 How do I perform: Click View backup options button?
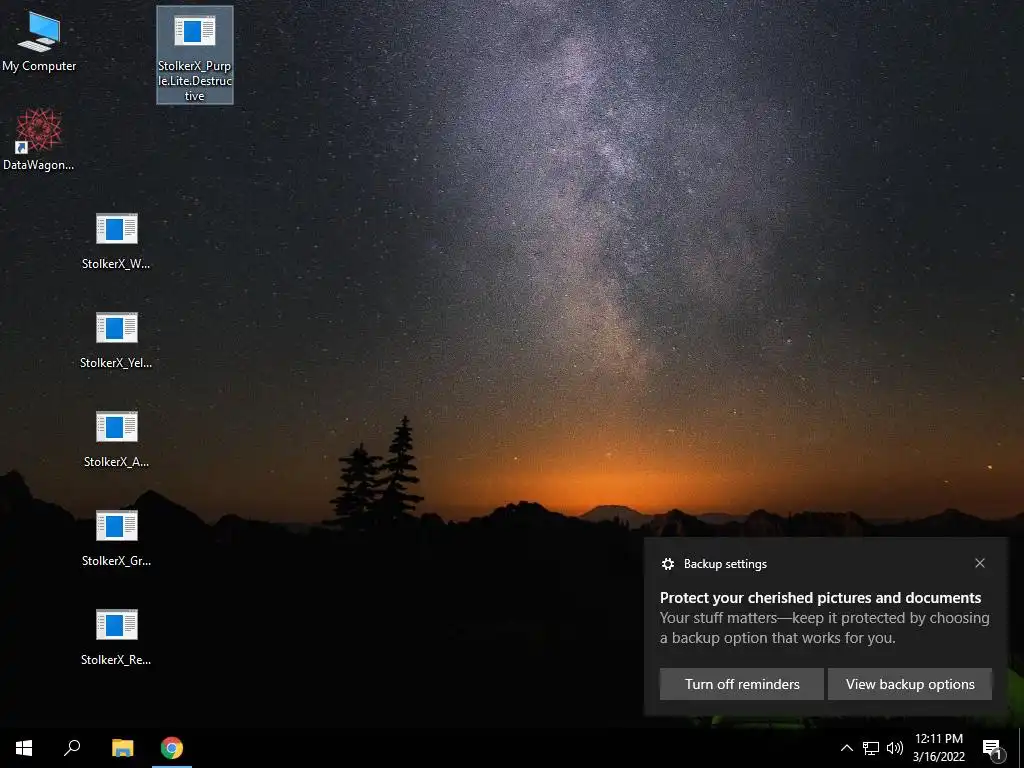coord(910,684)
